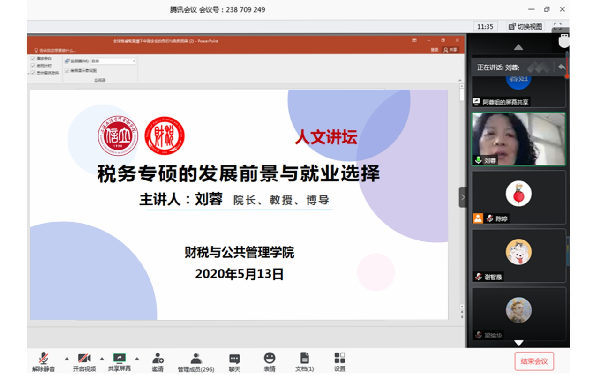600x375 pixels.
Task: Click the slide date 2020年5月13日
Action: tap(239, 274)
